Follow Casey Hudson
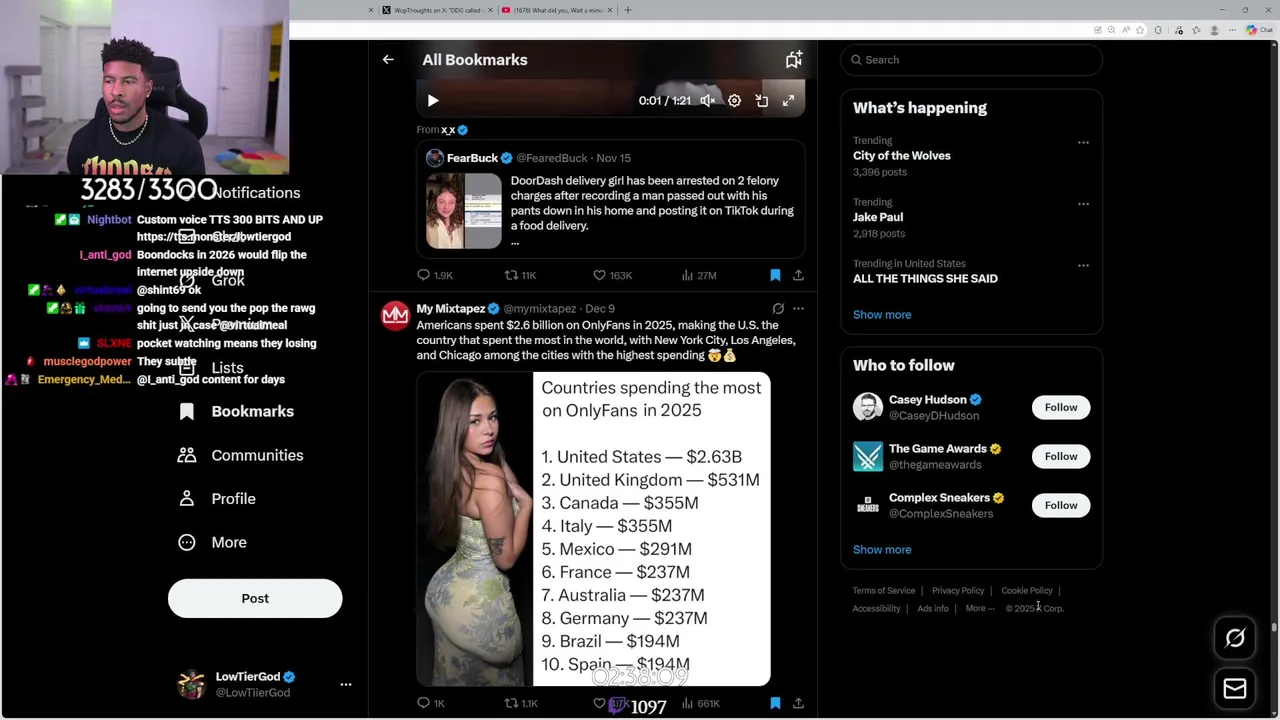This screenshot has height=720, width=1280. pyautogui.click(x=1061, y=407)
